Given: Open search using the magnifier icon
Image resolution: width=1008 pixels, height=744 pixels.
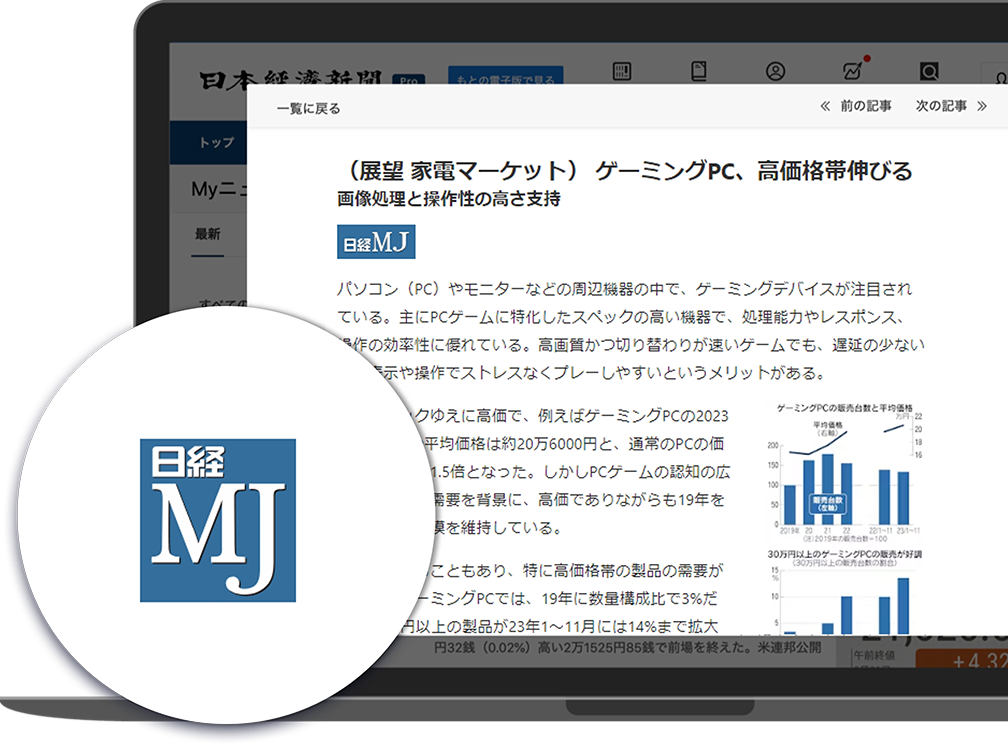Looking at the screenshot, I should point(929,72).
